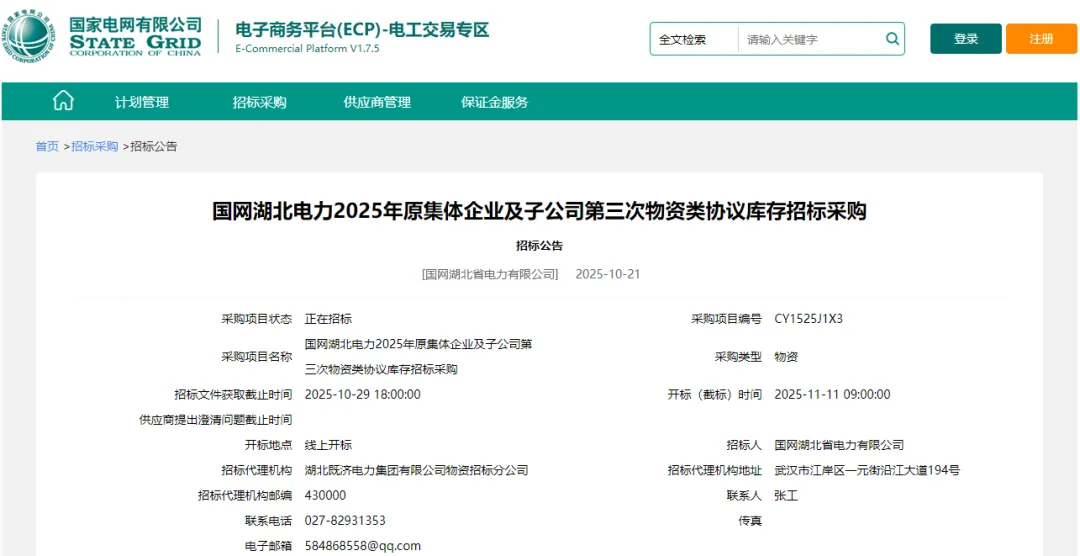The height and width of the screenshot is (556, 1080).
Task: Click the 招标公告 breadcrumb item
Action: coord(154,146)
